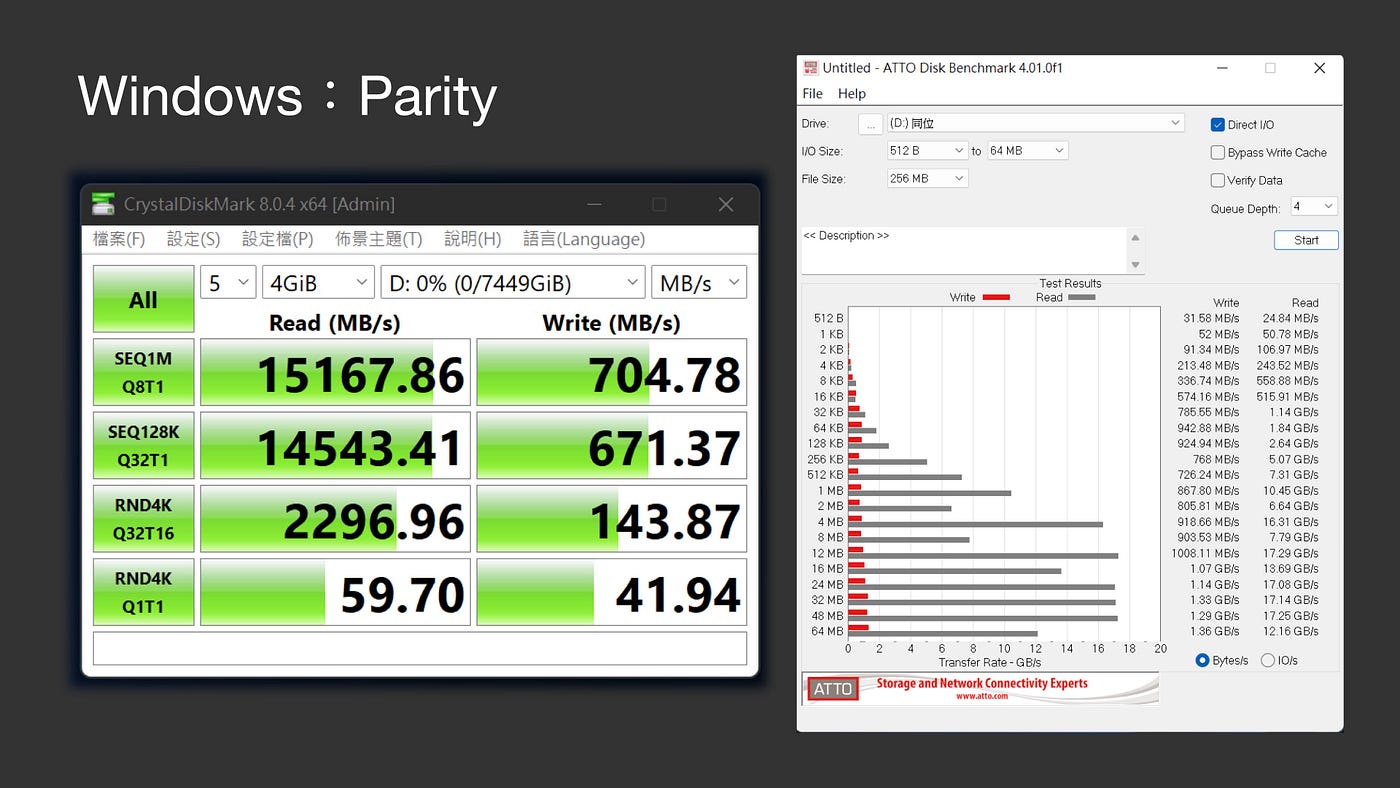Open the Queue Depth dropdown
Screen dimensions: 1400x788
pyautogui.click(x=1314, y=207)
